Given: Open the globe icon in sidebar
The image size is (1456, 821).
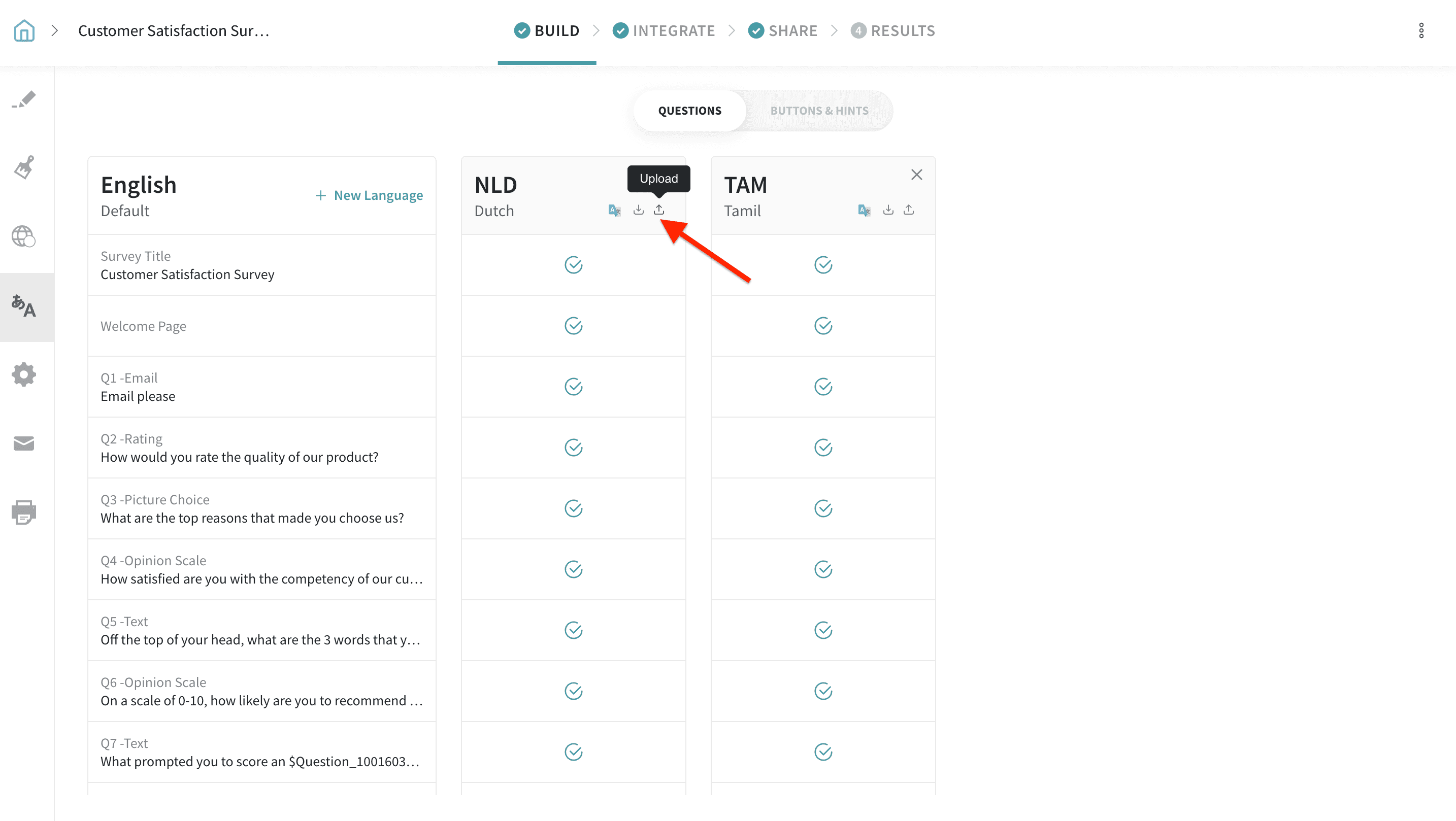Looking at the screenshot, I should click(x=24, y=236).
